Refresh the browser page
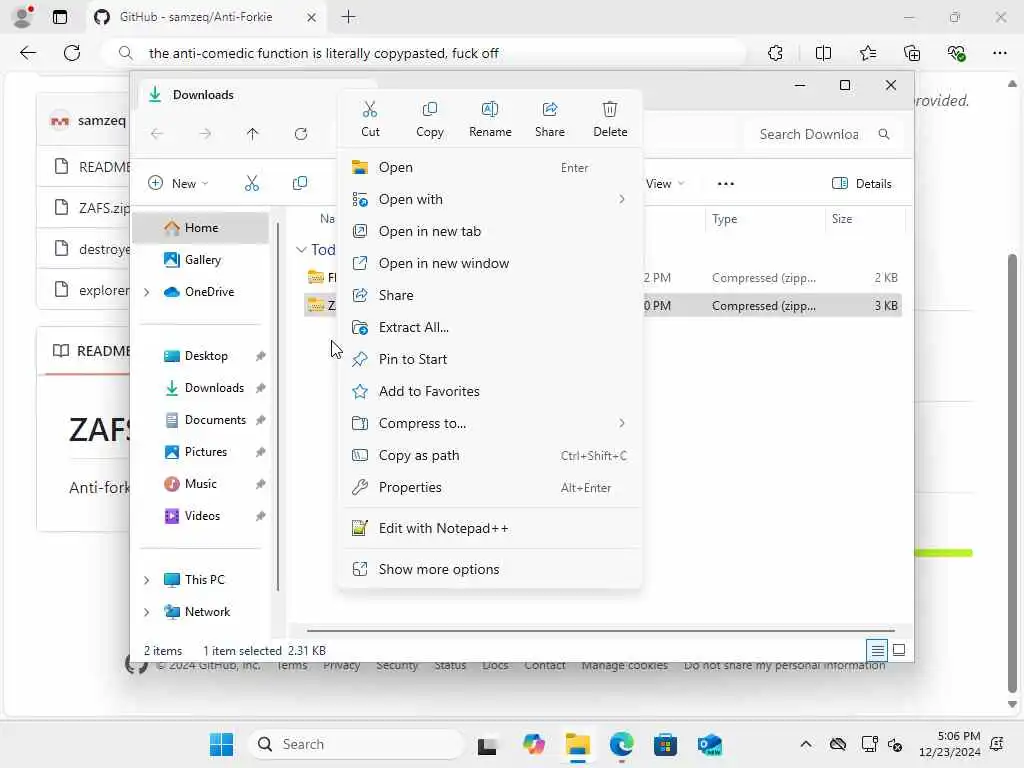The width and height of the screenshot is (1024, 768). (72, 53)
